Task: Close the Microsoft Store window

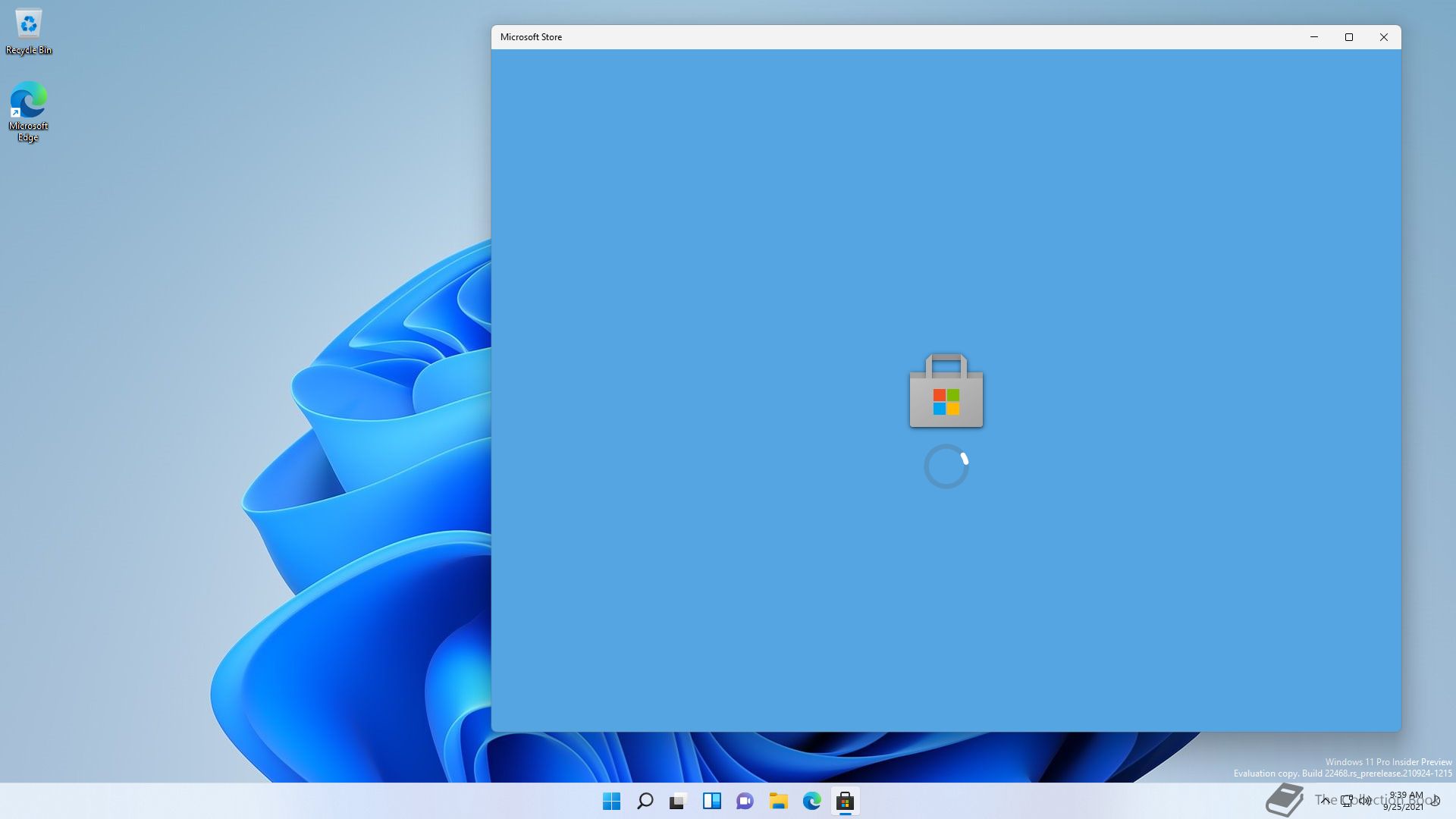Action: (1384, 37)
